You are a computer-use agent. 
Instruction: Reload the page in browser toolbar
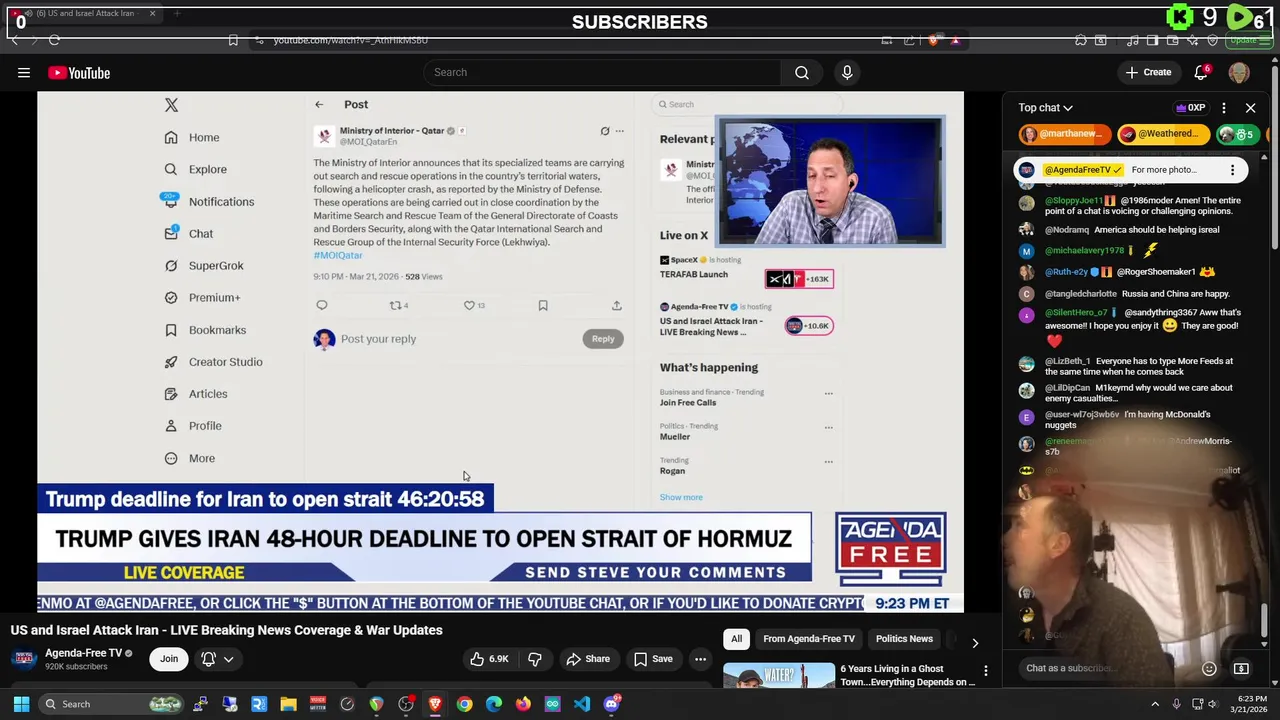click(x=54, y=40)
